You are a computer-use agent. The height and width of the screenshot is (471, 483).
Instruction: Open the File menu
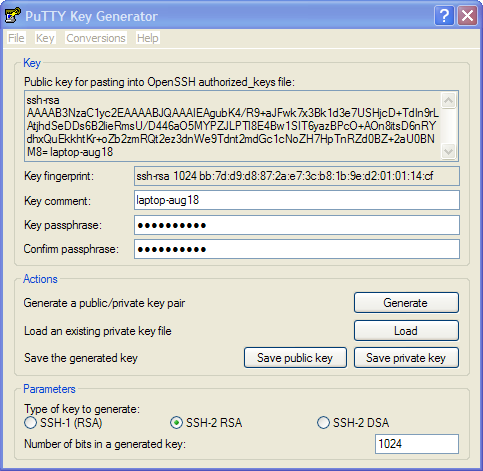(x=16, y=38)
